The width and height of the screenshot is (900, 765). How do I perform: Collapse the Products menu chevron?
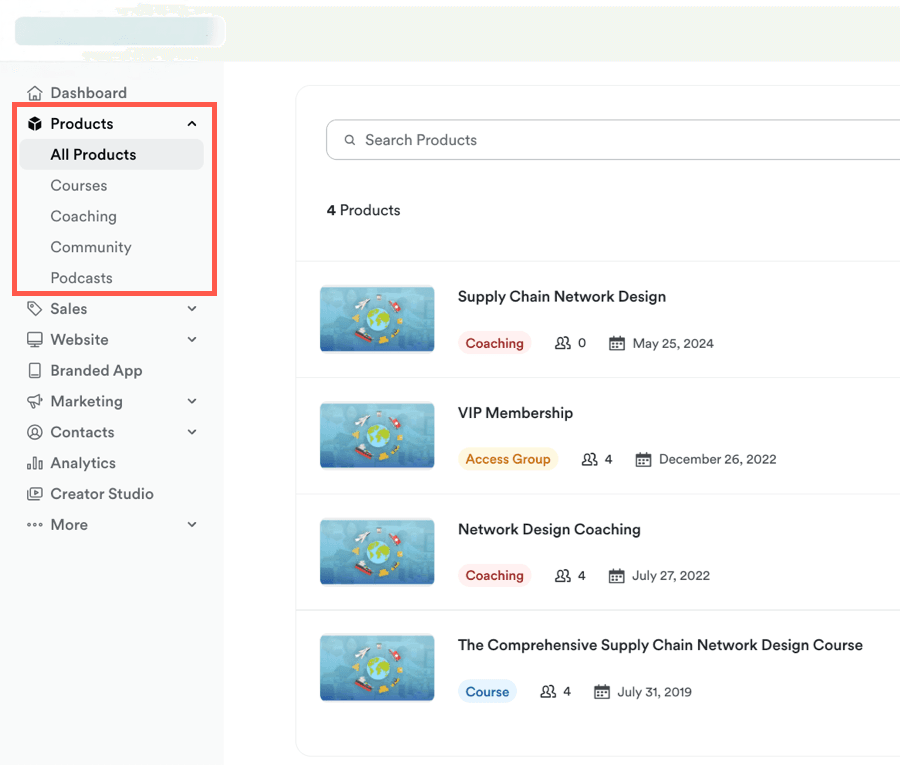(192, 124)
